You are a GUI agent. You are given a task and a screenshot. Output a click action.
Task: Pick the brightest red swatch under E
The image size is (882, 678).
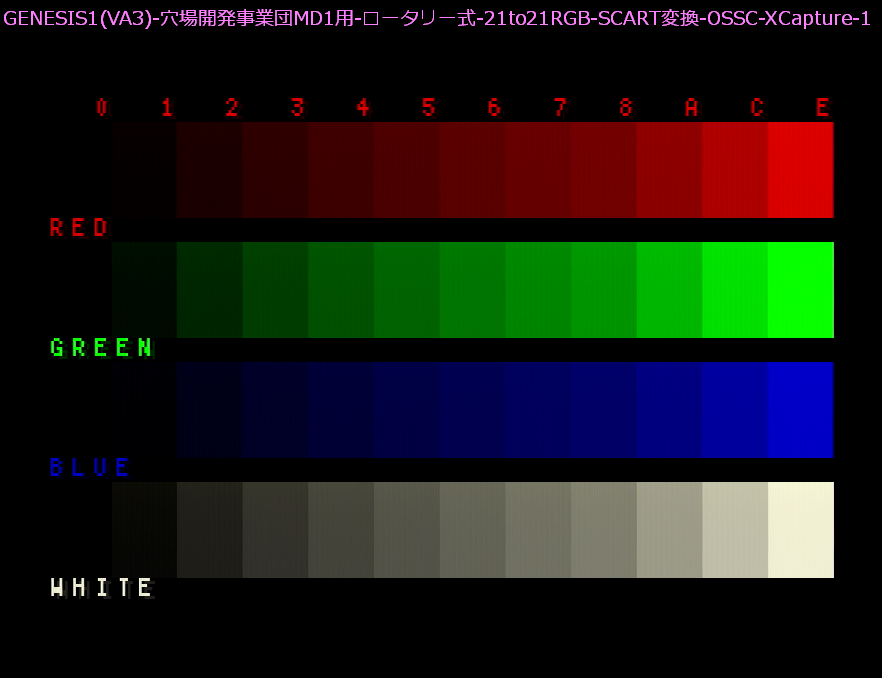(800, 170)
